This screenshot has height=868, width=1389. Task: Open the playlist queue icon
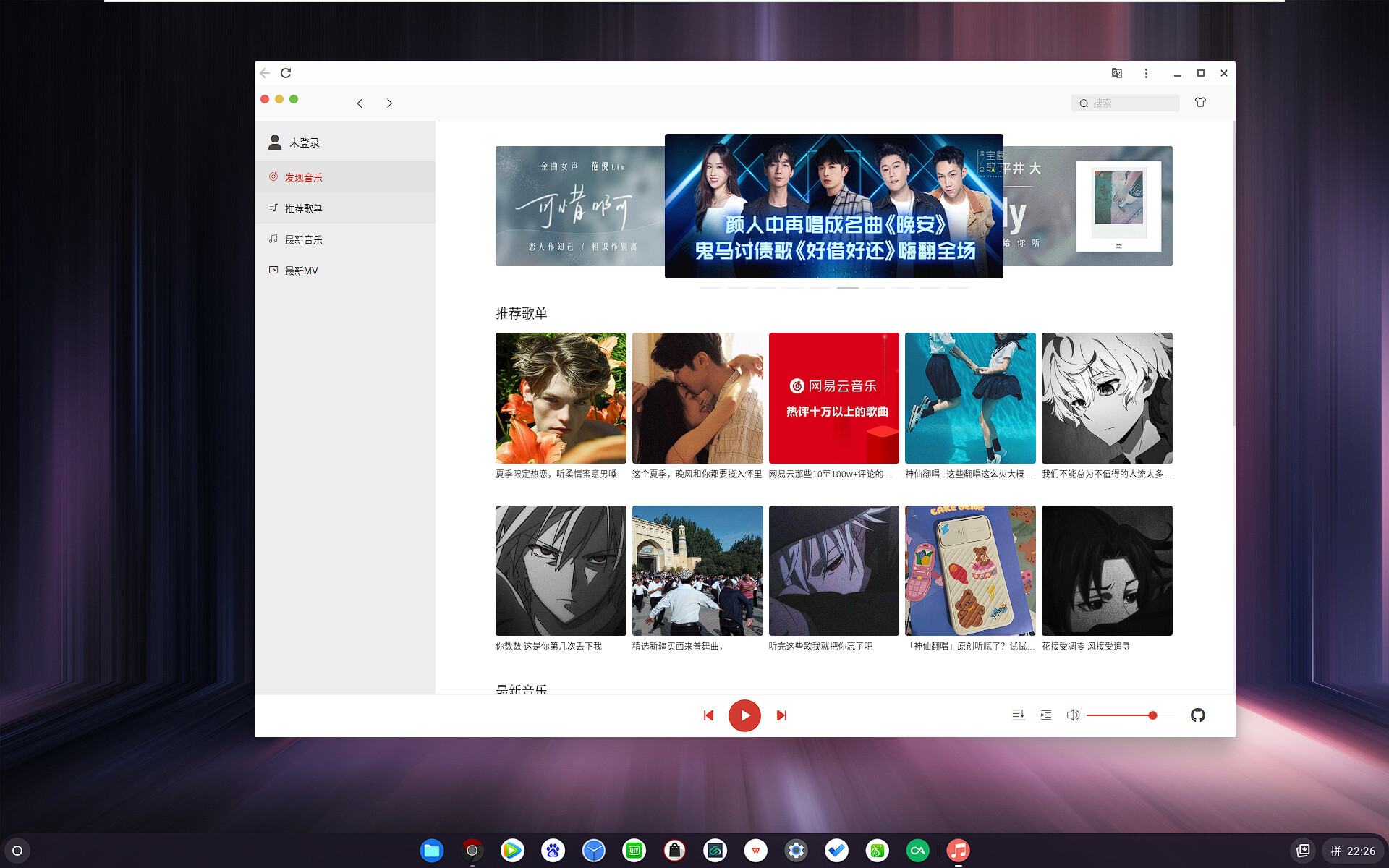coord(1045,715)
